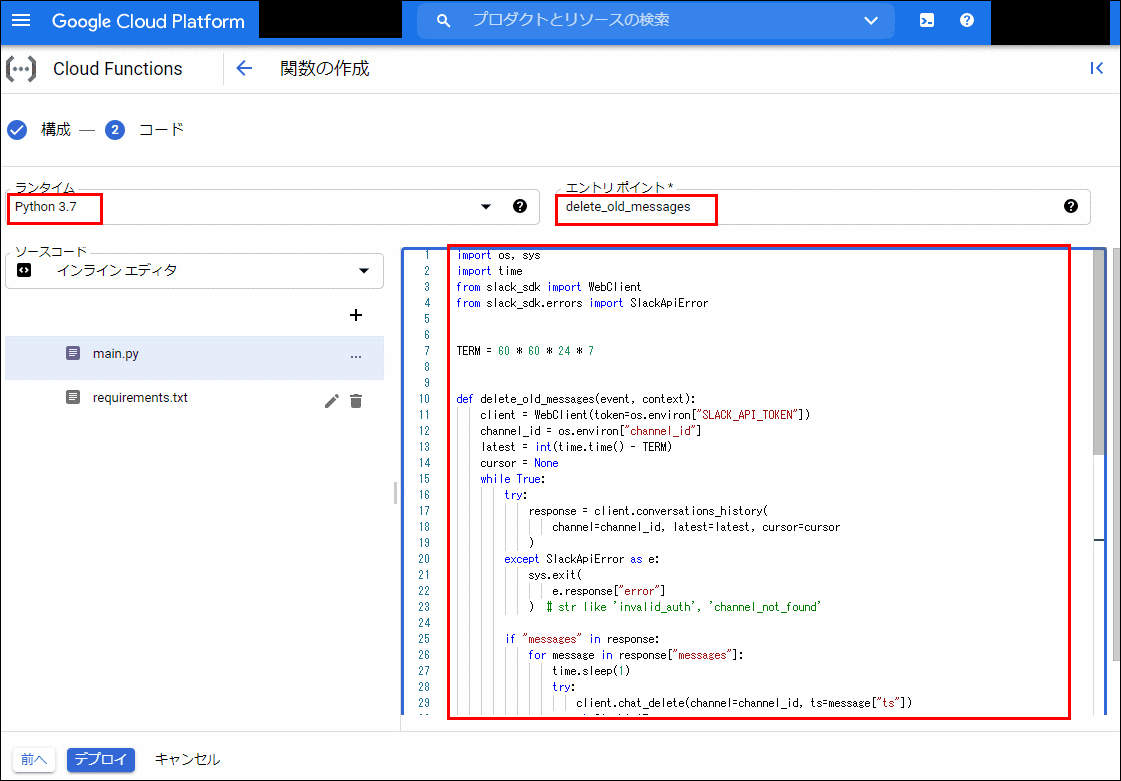Image resolution: width=1121 pixels, height=781 pixels.
Task: Delete requirements.txt with trash icon
Action: coord(356,401)
